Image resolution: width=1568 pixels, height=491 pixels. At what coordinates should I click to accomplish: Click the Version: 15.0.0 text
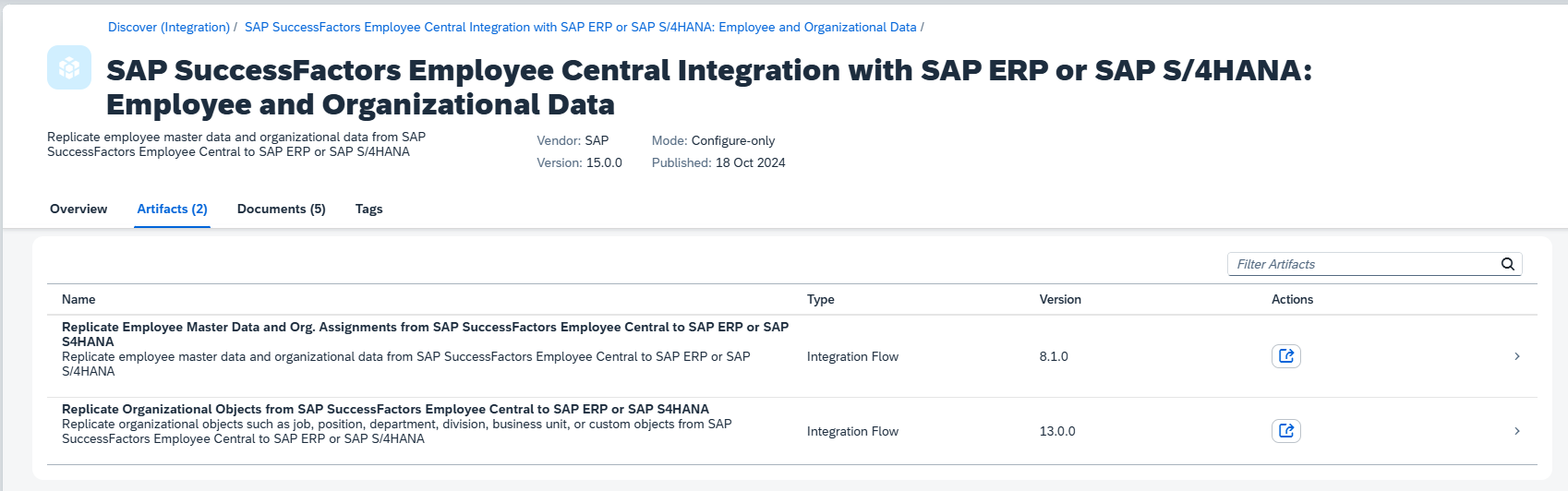579,162
